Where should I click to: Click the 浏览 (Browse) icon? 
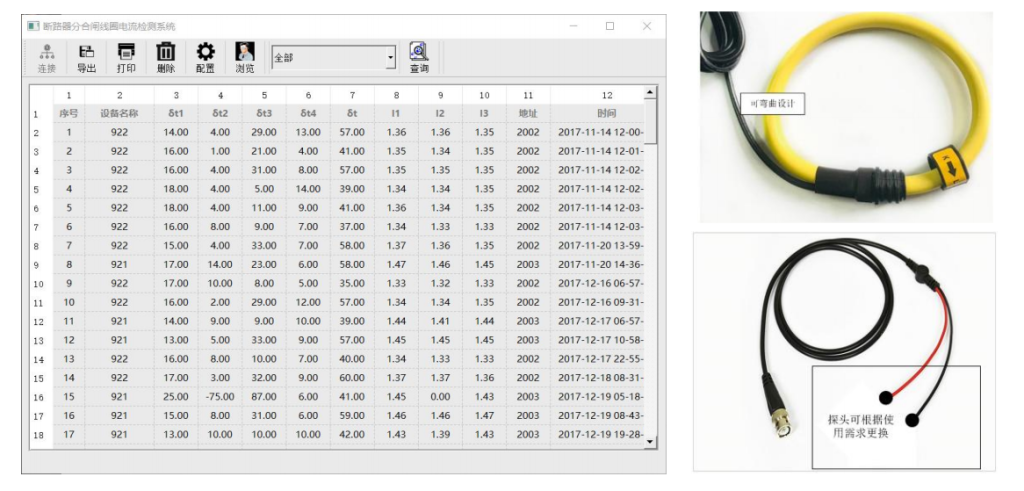[245, 58]
